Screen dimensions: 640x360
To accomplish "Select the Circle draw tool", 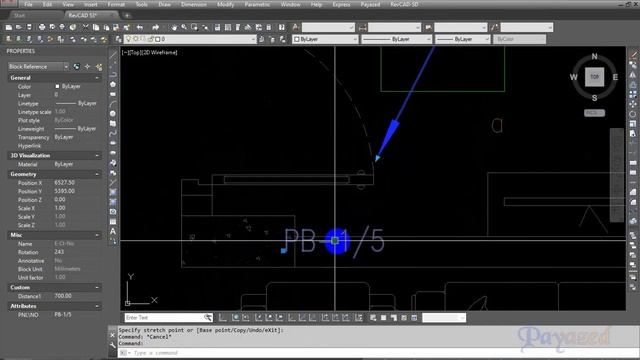I will 113,114.
